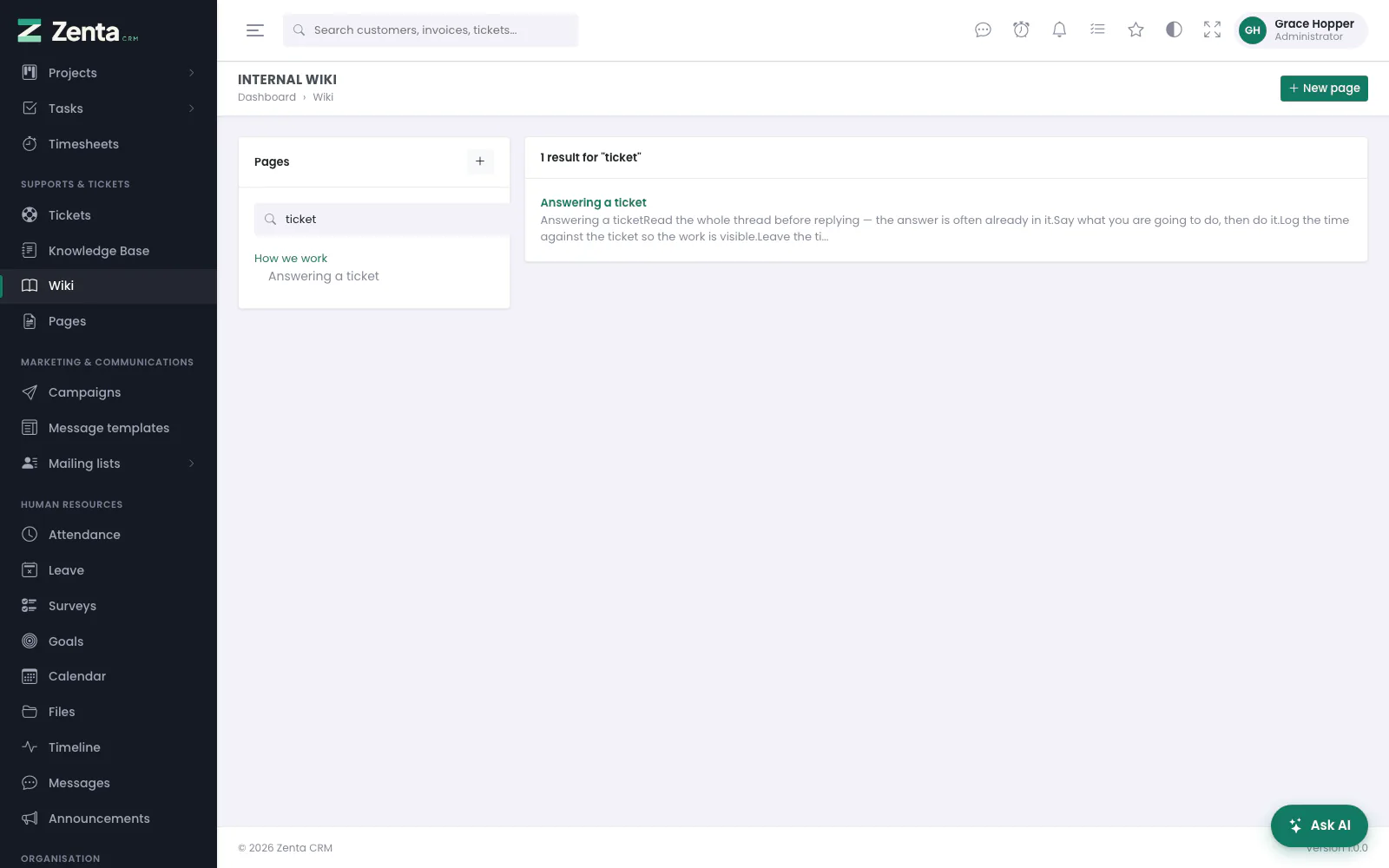Open the task list icon in header
Viewport: 1389px width, 868px height.
(1097, 30)
